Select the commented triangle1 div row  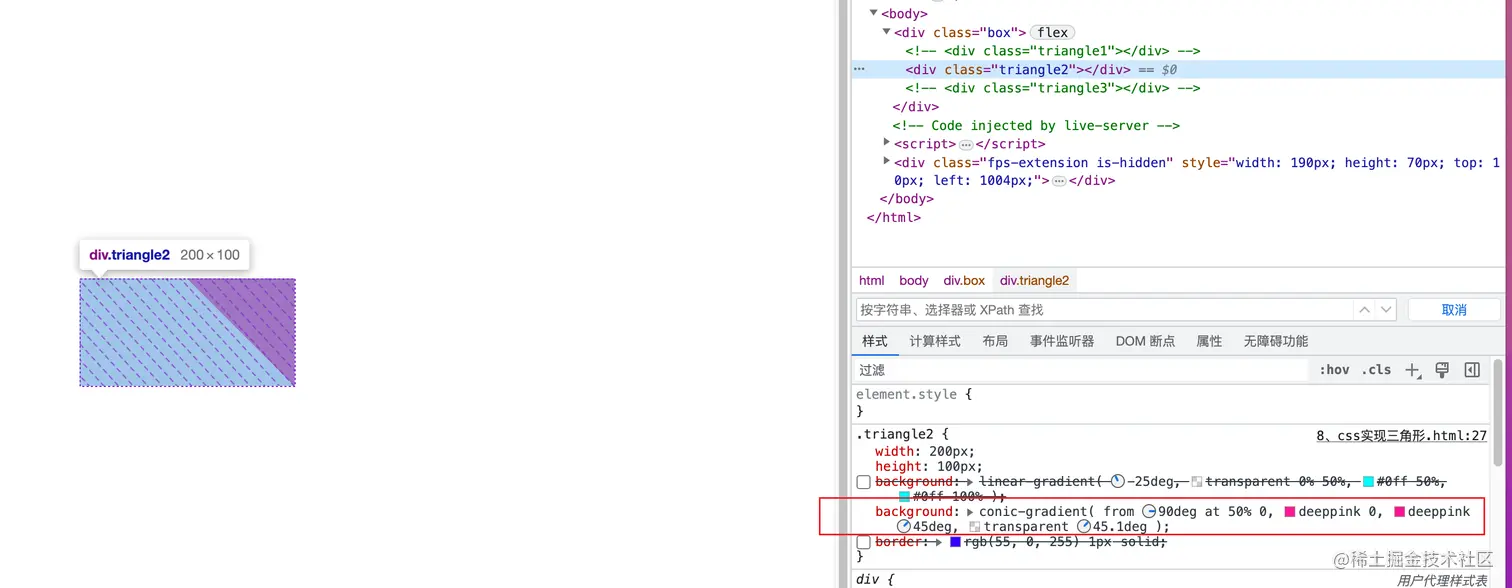pos(1053,51)
